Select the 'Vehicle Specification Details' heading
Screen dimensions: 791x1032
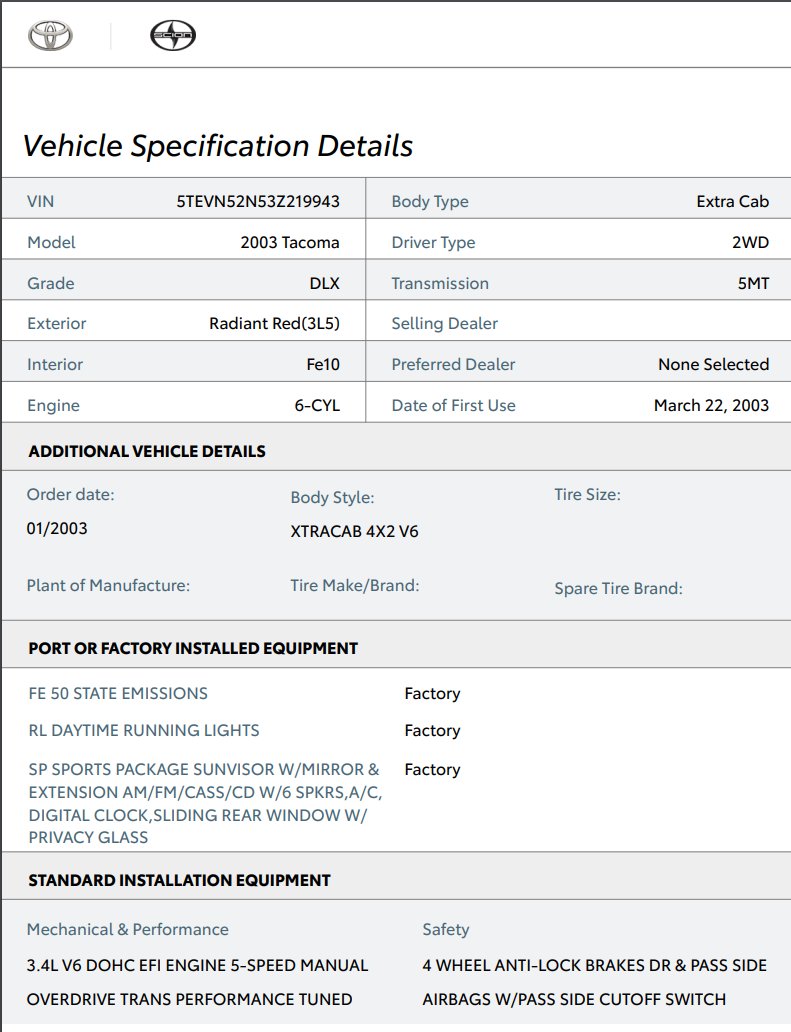click(218, 146)
